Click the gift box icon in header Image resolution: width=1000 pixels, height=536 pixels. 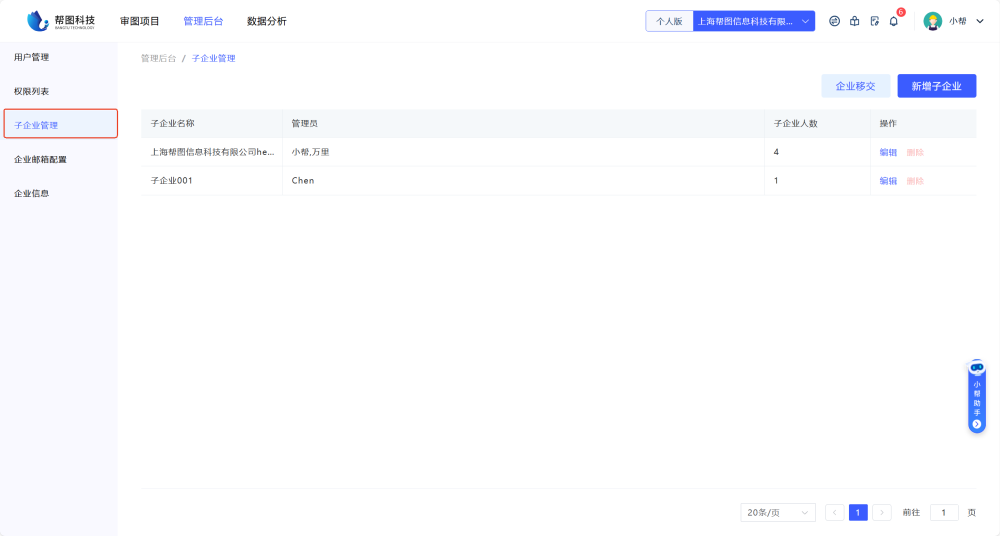(x=854, y=21)
